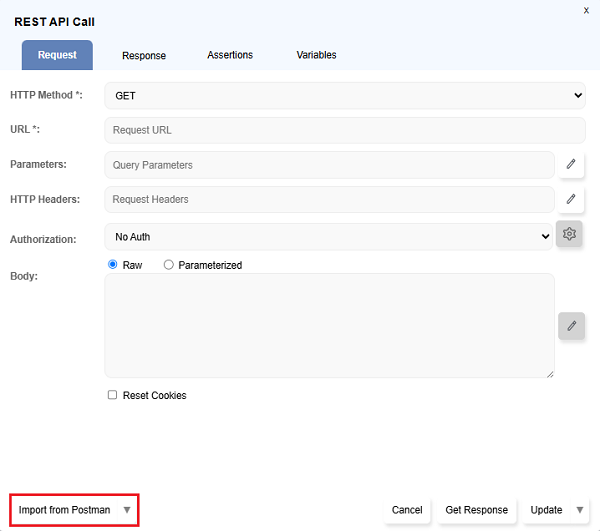Go to the Variables tab
This screenshot has height=531, width=600.
pos(316,55)
